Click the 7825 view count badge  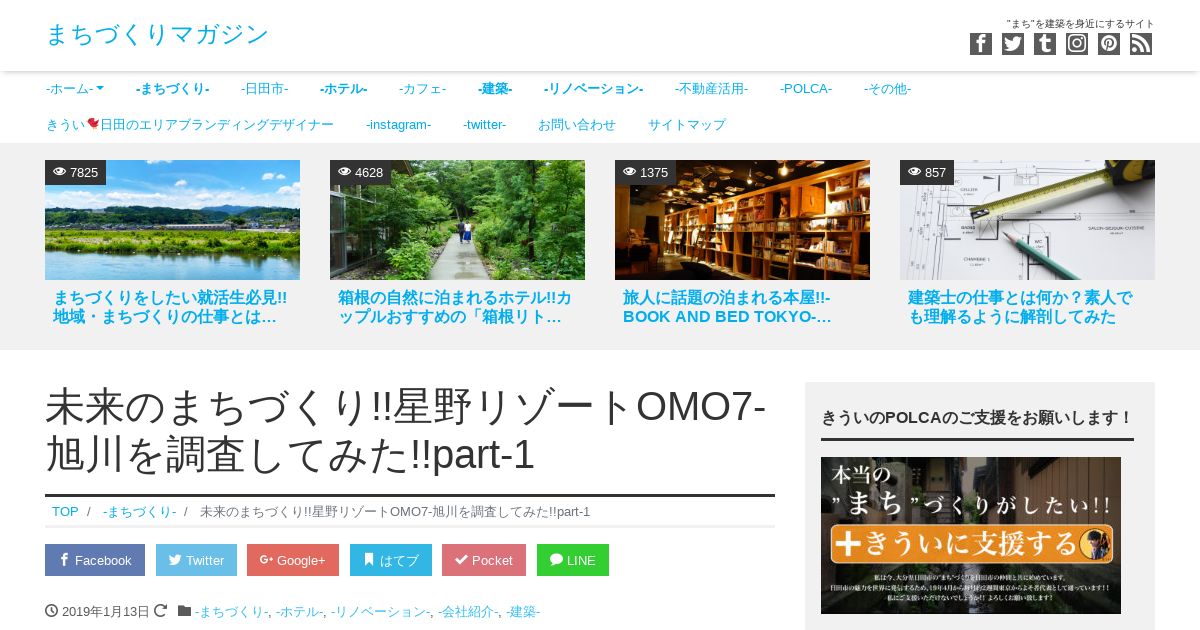[x=75, y=172]
